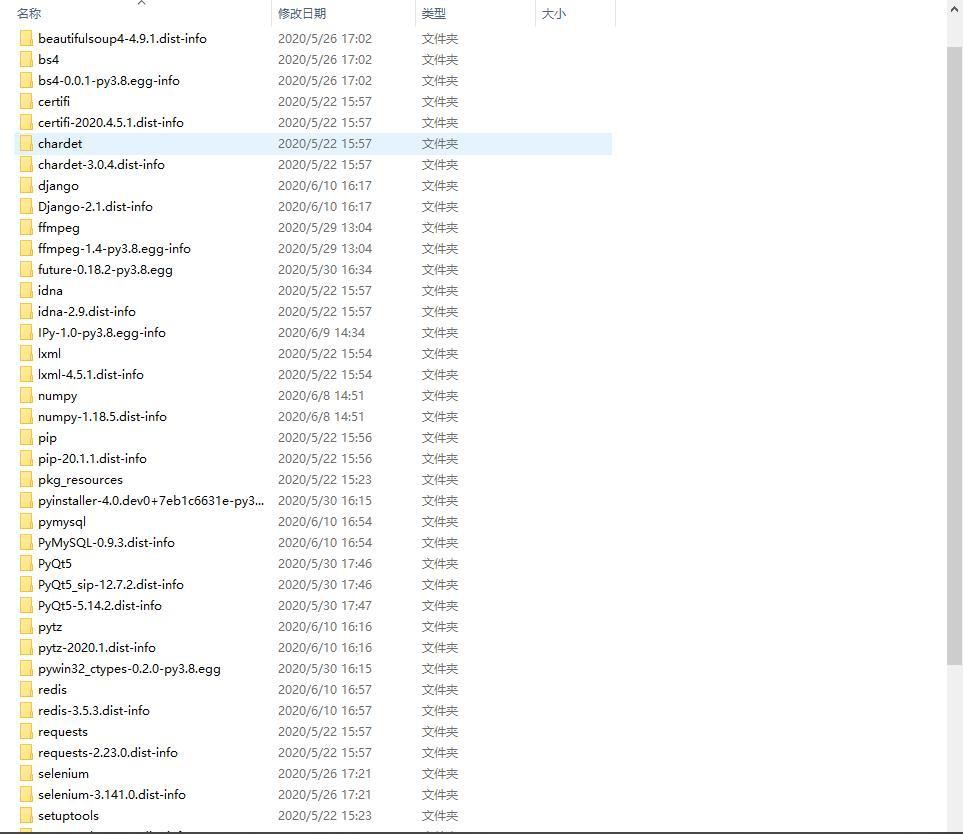Click the django folder icon
963x834 pixels.
26,185
